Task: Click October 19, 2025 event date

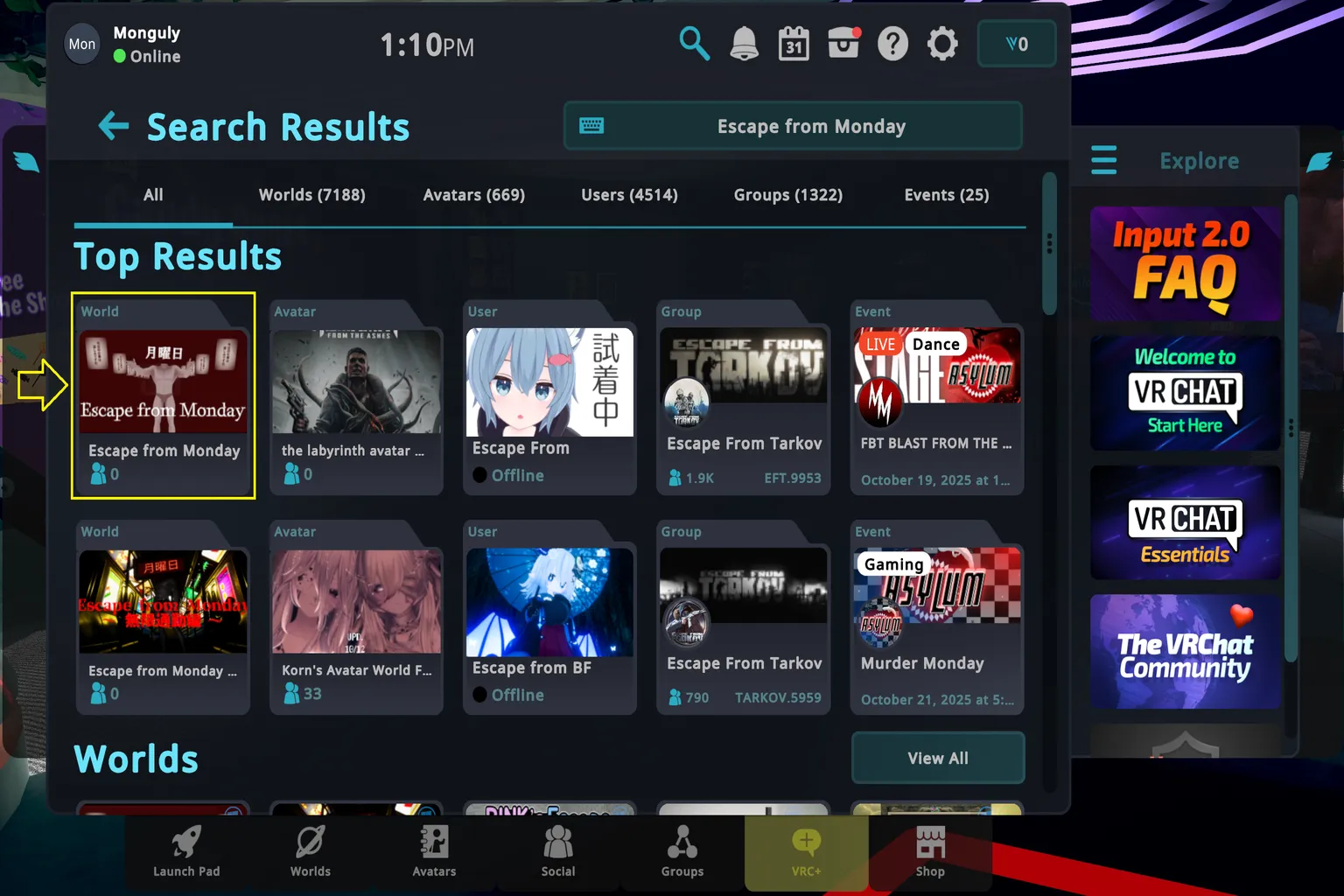Action: click(x=935, y=480)
